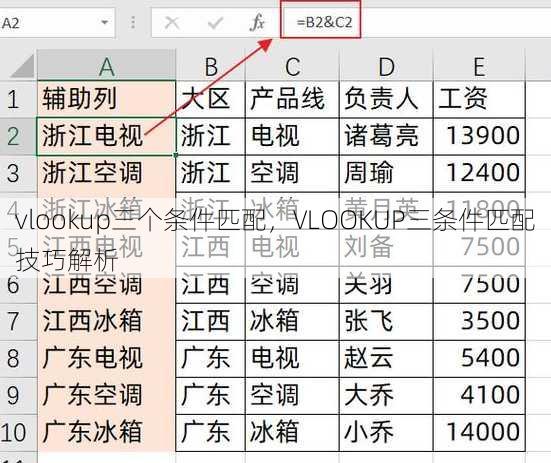Click cell B8 '广东'

pos(210,359)
